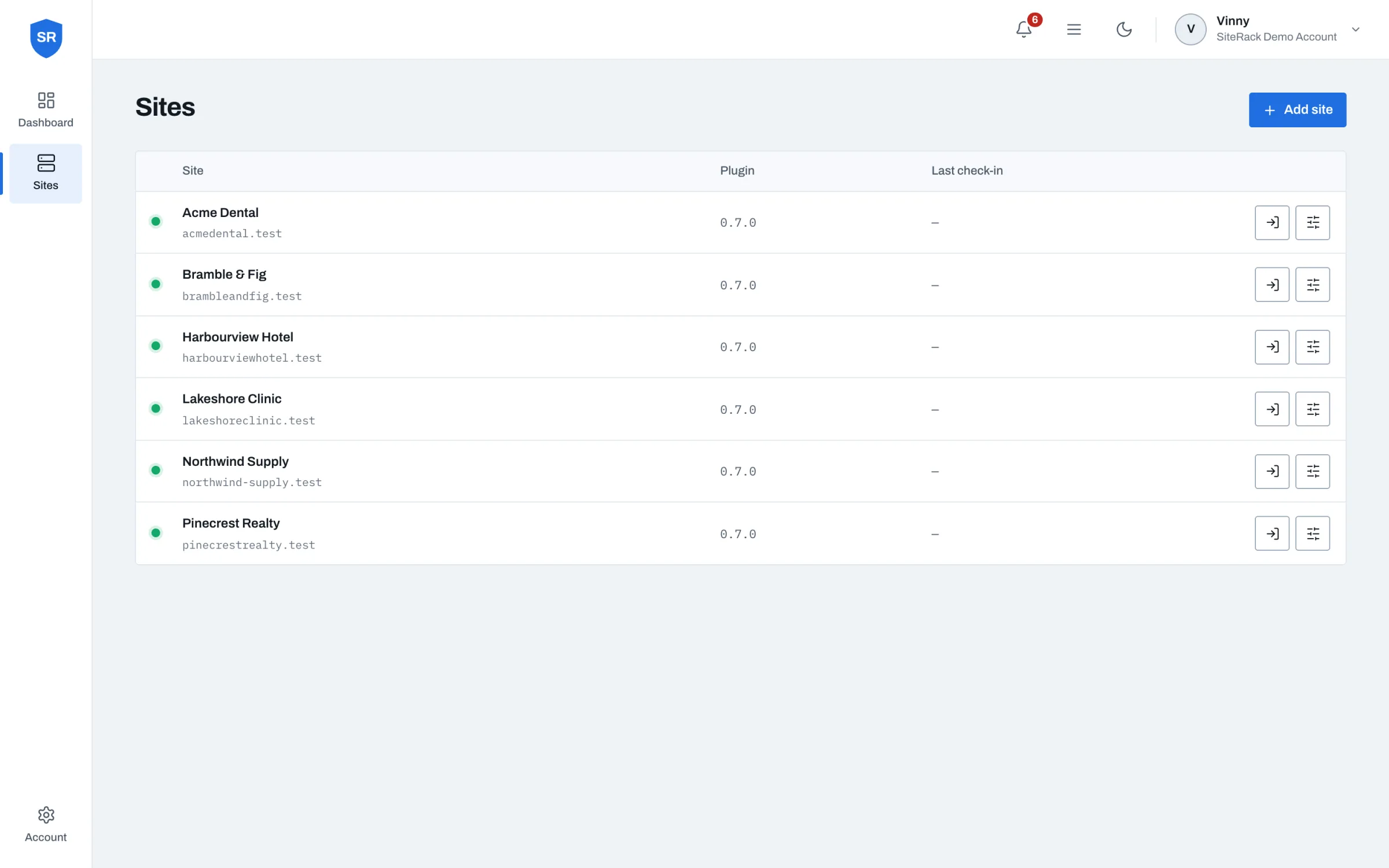Click the Lakeshore Clinic site name
Viewport: 1389px width, 868px height.
coord(231,399)
